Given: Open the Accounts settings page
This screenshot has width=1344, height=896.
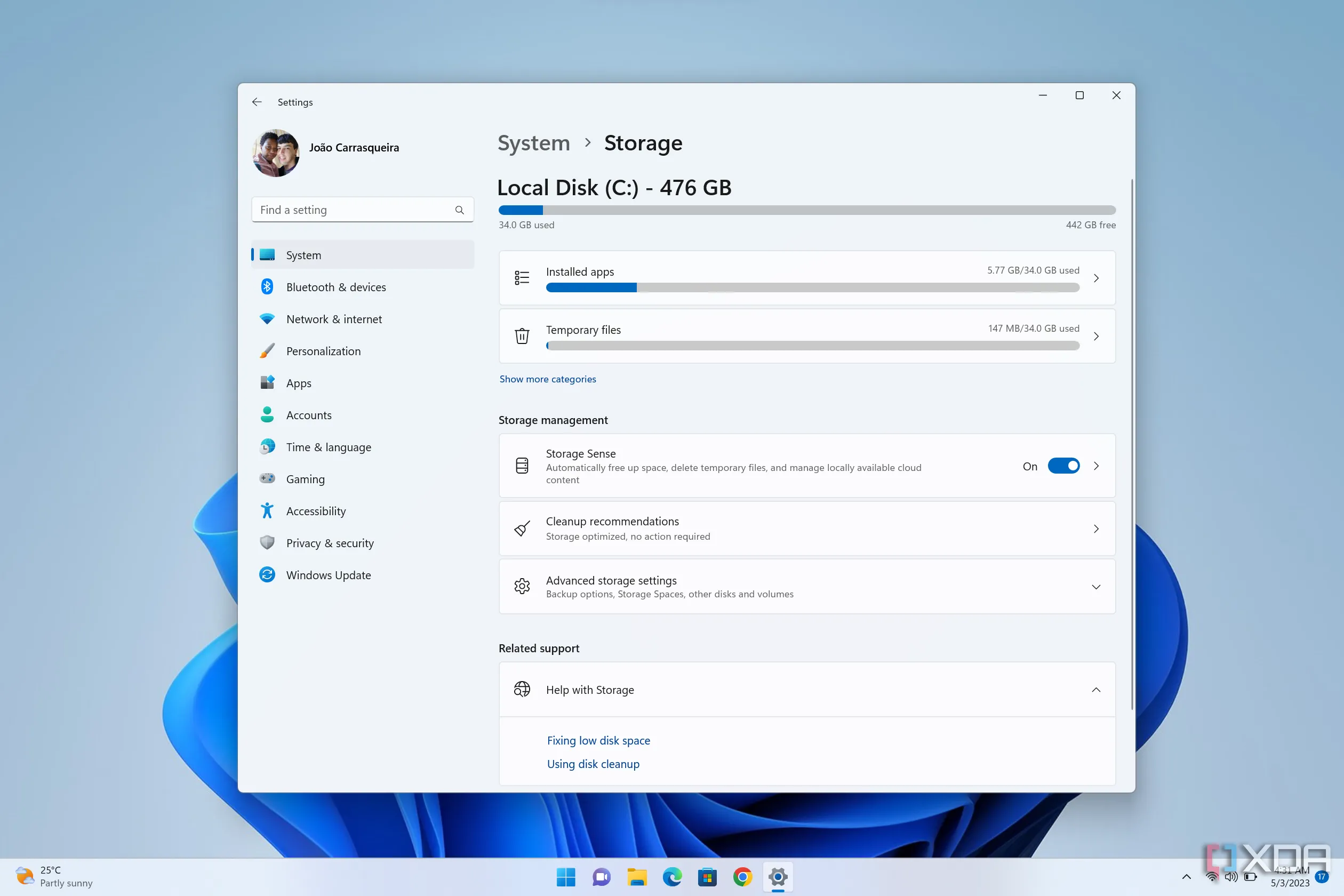Looking at the screenshot, I should [x=309, y=415].
